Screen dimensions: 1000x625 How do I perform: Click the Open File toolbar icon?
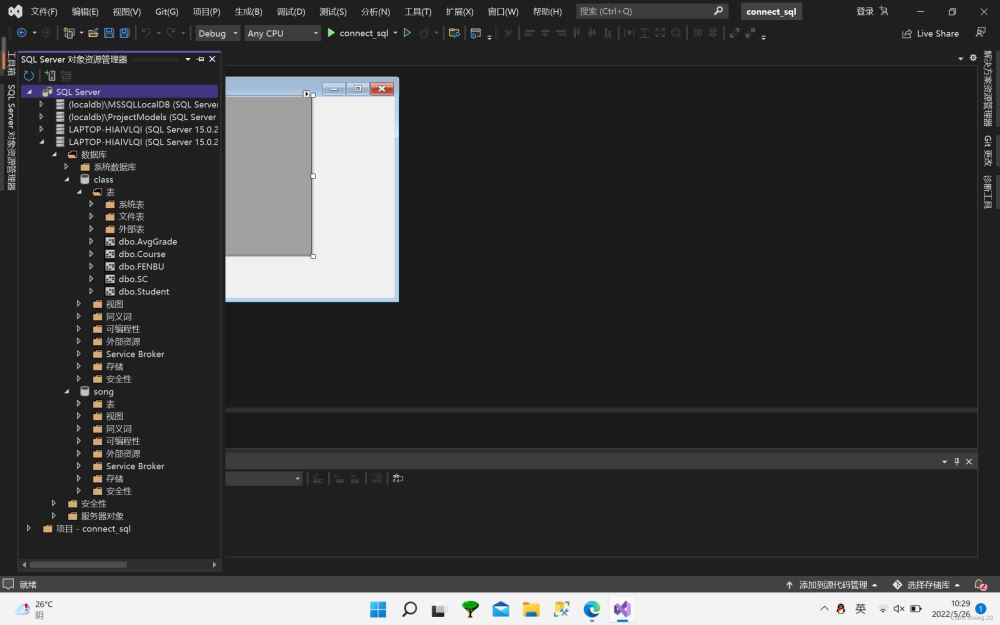93,33
